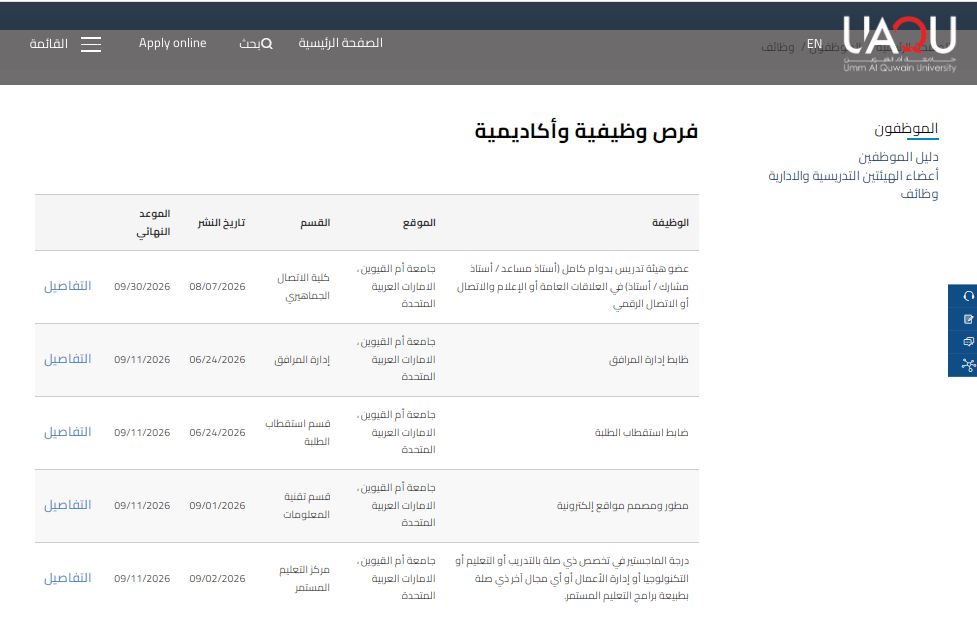Viewport: 977px width, 625px height.
Task: Click the UAQU university logo
Action: 899,44
